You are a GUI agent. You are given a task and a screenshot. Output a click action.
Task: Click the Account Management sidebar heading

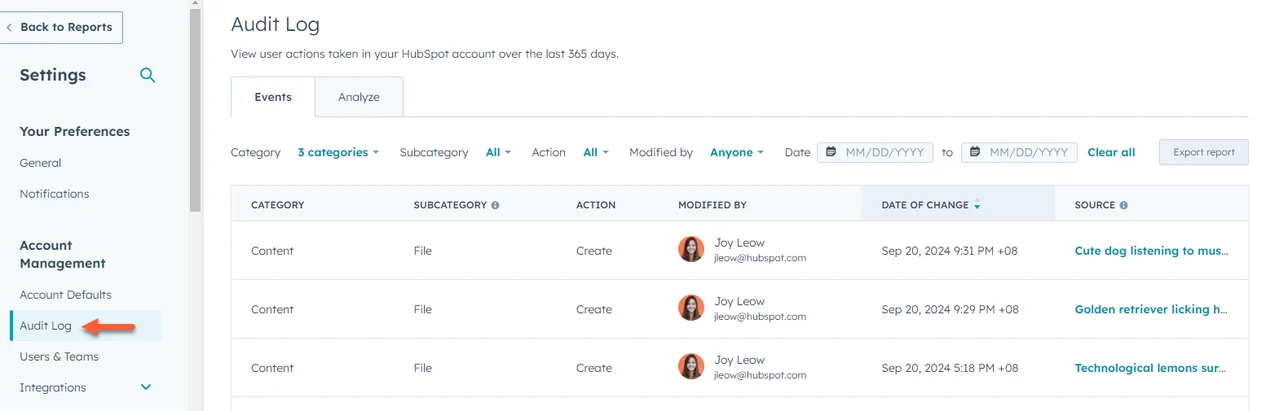click(x=63, y=254)
